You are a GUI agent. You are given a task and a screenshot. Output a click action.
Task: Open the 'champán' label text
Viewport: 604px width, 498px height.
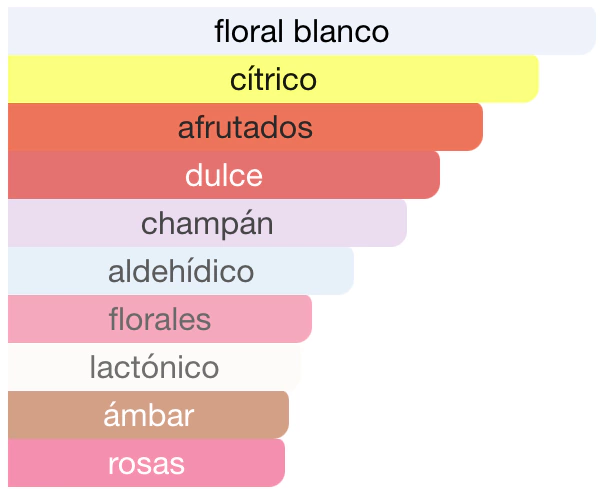coord(207,223)
